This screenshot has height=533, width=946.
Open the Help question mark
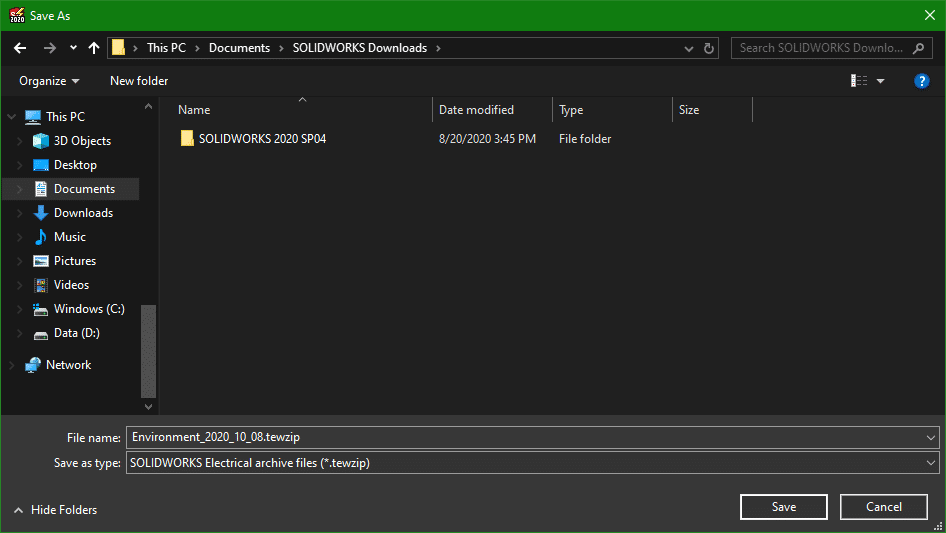click(x=921, y=81)
